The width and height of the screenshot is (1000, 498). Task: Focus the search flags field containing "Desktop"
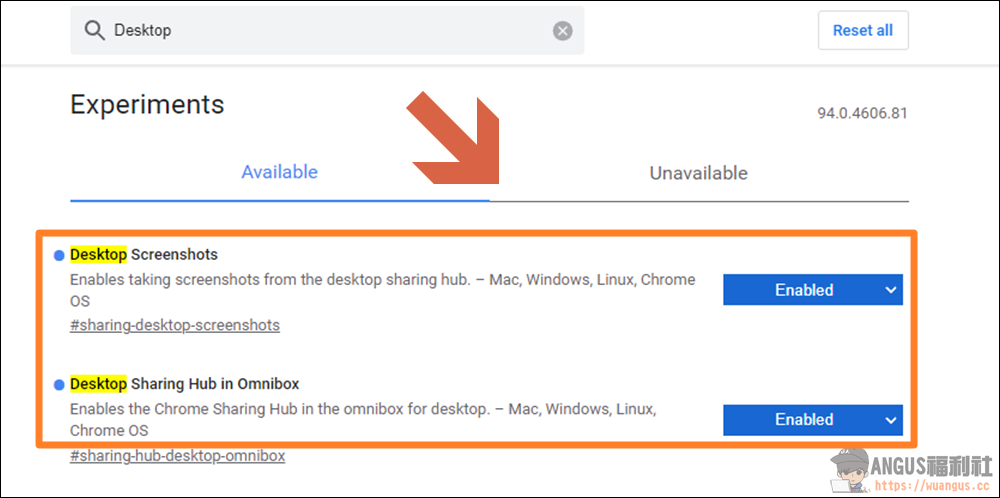[330, 31]
